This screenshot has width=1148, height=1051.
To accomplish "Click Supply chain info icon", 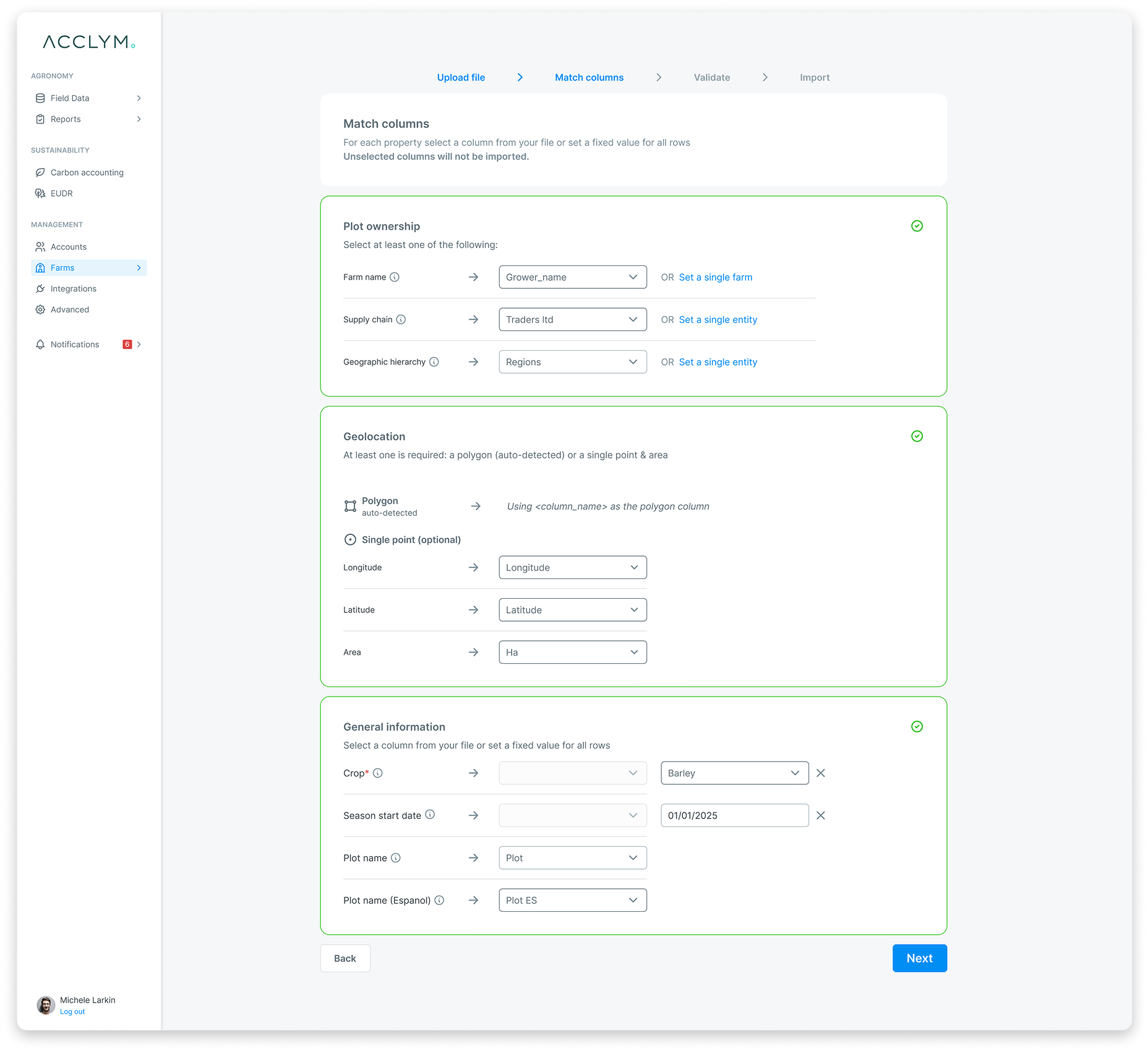I will click(x=401, y=320).
